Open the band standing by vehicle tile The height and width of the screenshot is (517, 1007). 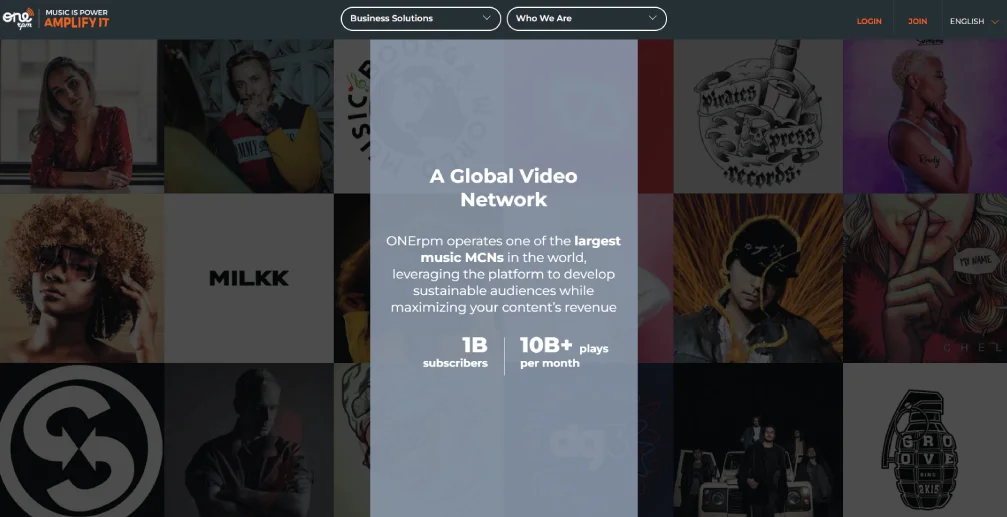tap(758, 440)
